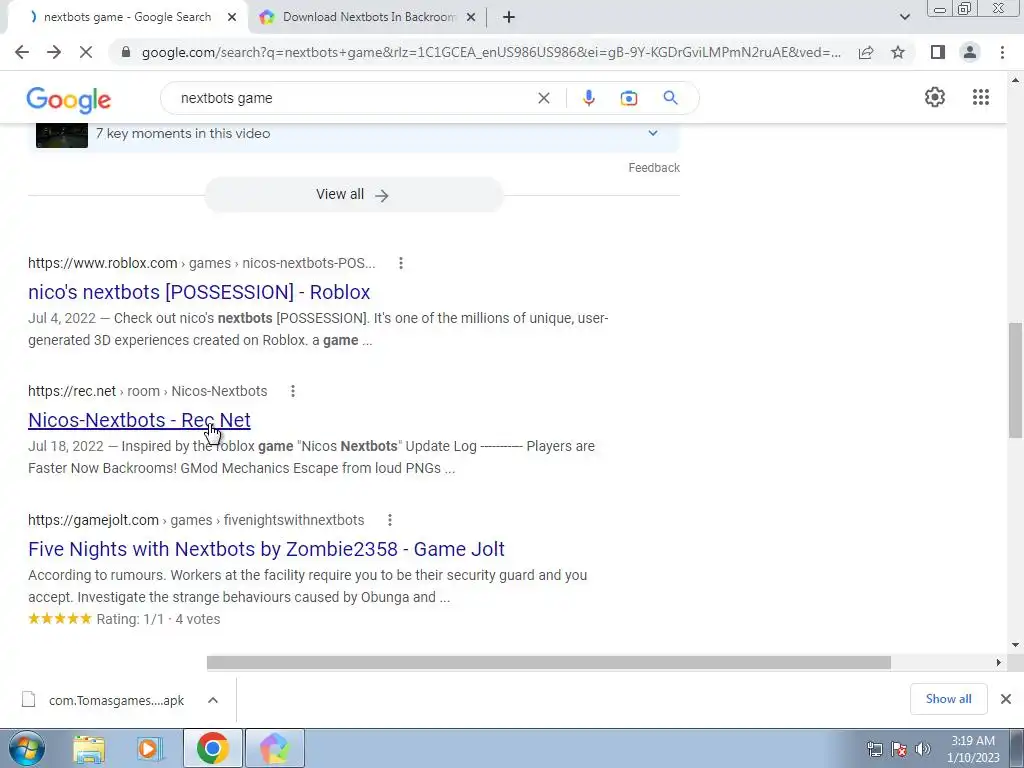This screenshot has width=1024, height=768.
Task: Click the https://rec.net breadcrumb text
Action: coord(72,391)
